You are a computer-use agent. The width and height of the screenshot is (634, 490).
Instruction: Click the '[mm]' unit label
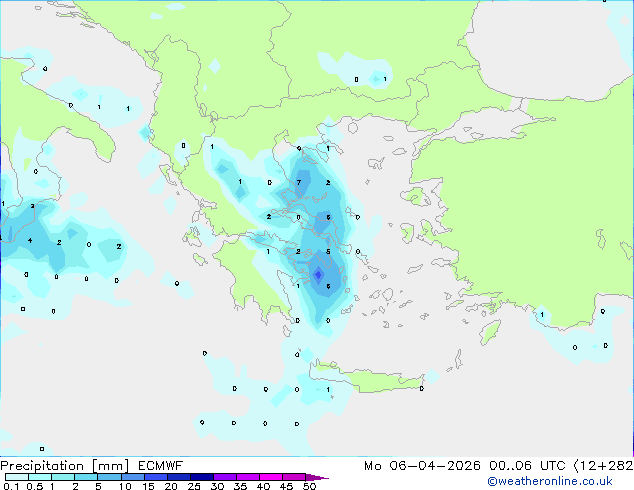click(111, 466)
